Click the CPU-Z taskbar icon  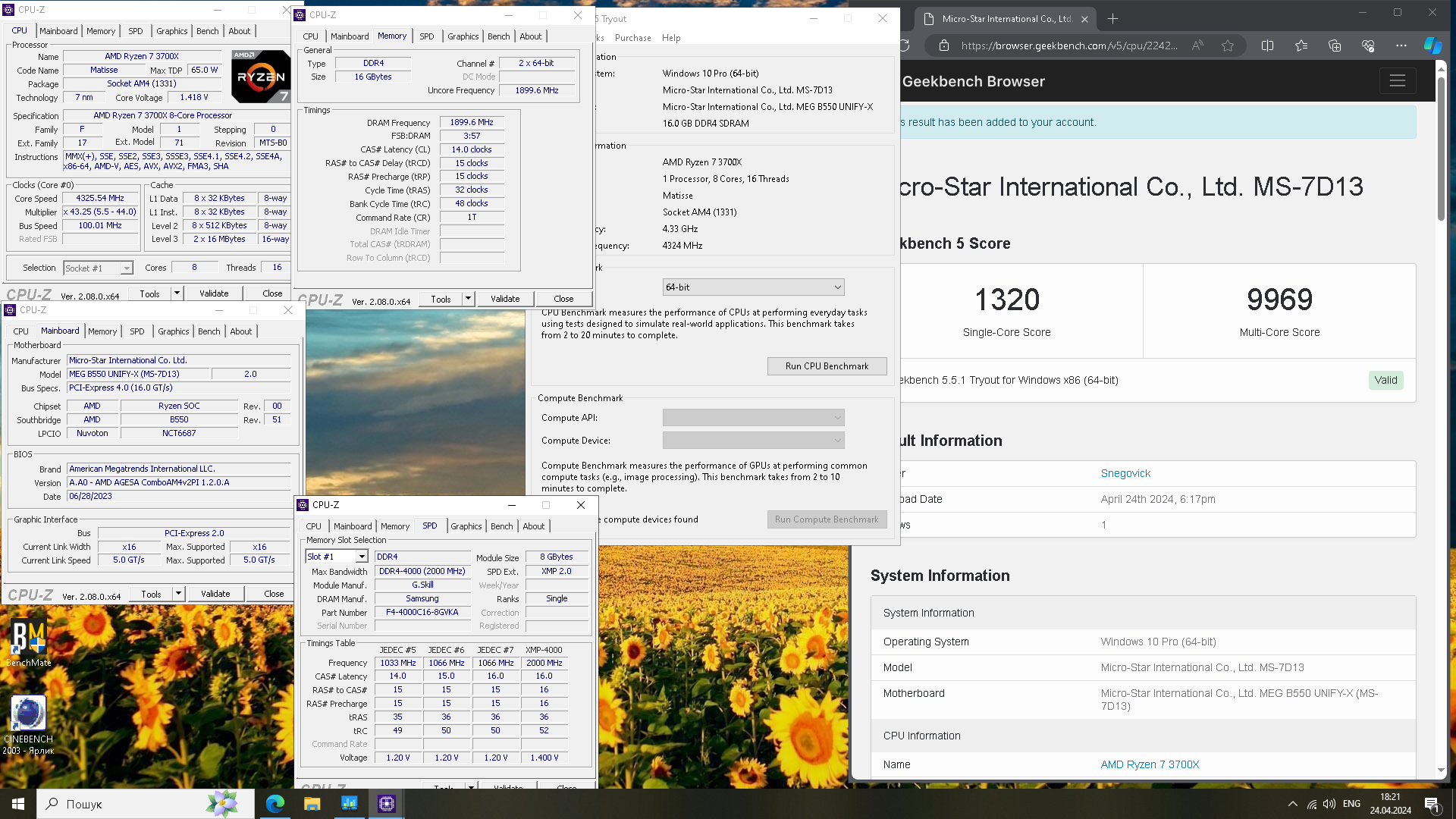pos(386,804)
